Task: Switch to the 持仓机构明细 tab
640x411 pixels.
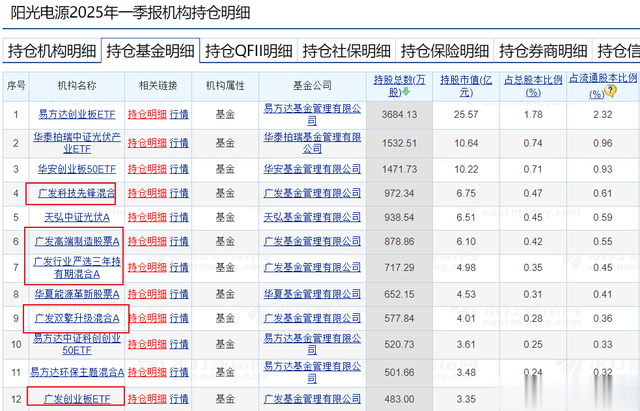Action: pos(52,51)
